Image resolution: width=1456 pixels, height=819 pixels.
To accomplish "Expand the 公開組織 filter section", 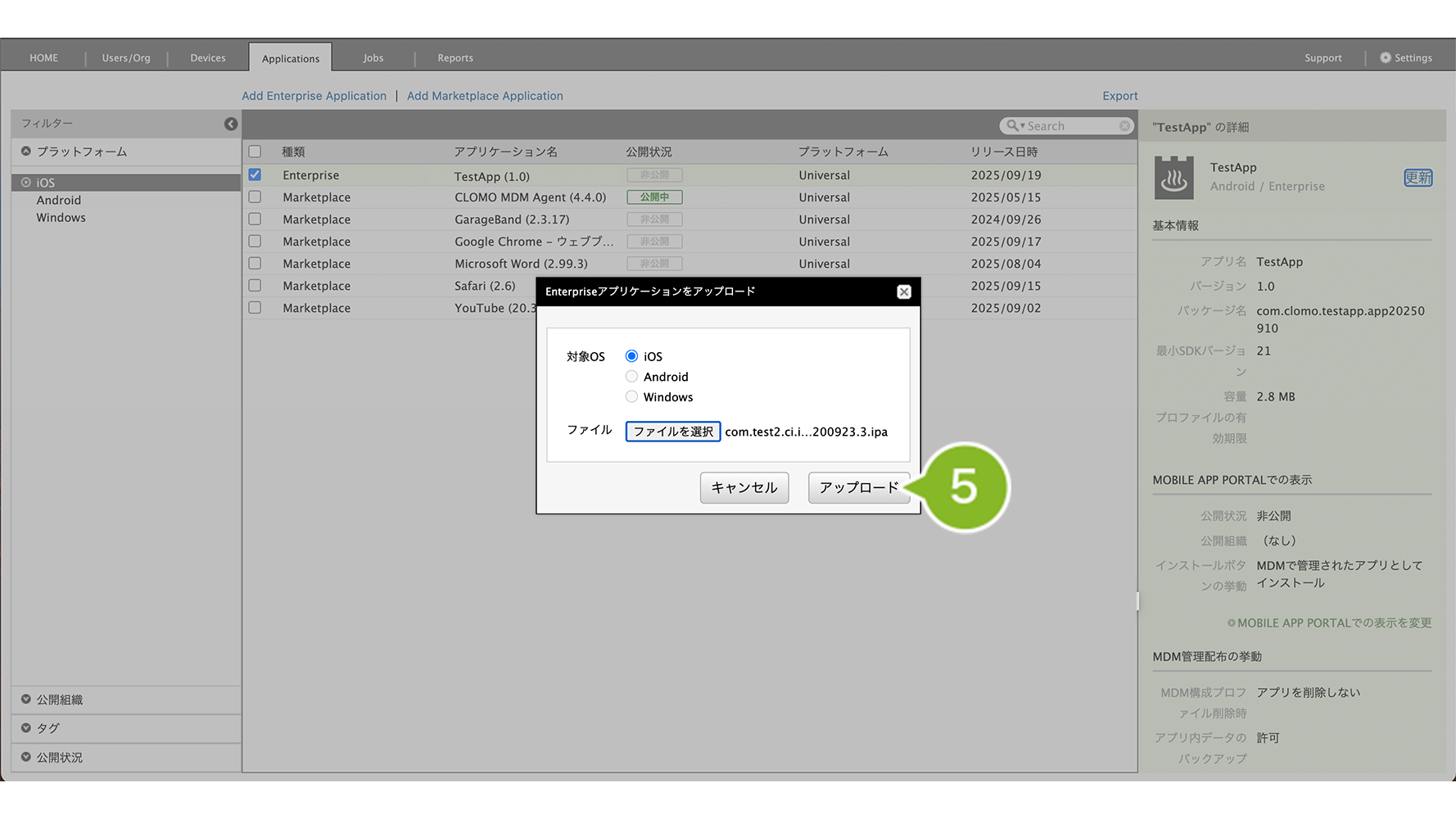I will [x=26, y=699].
